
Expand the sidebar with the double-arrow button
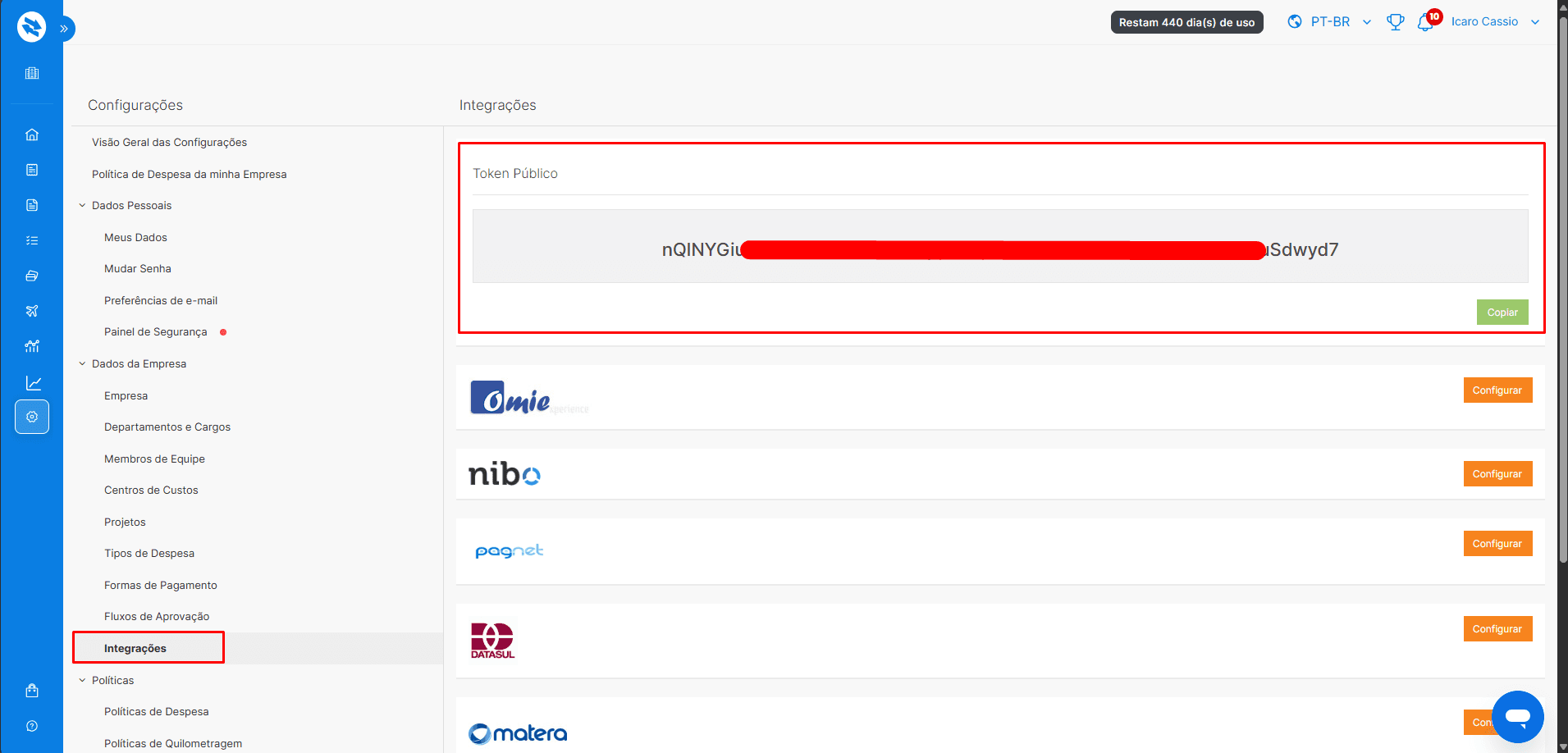(65, 29)
